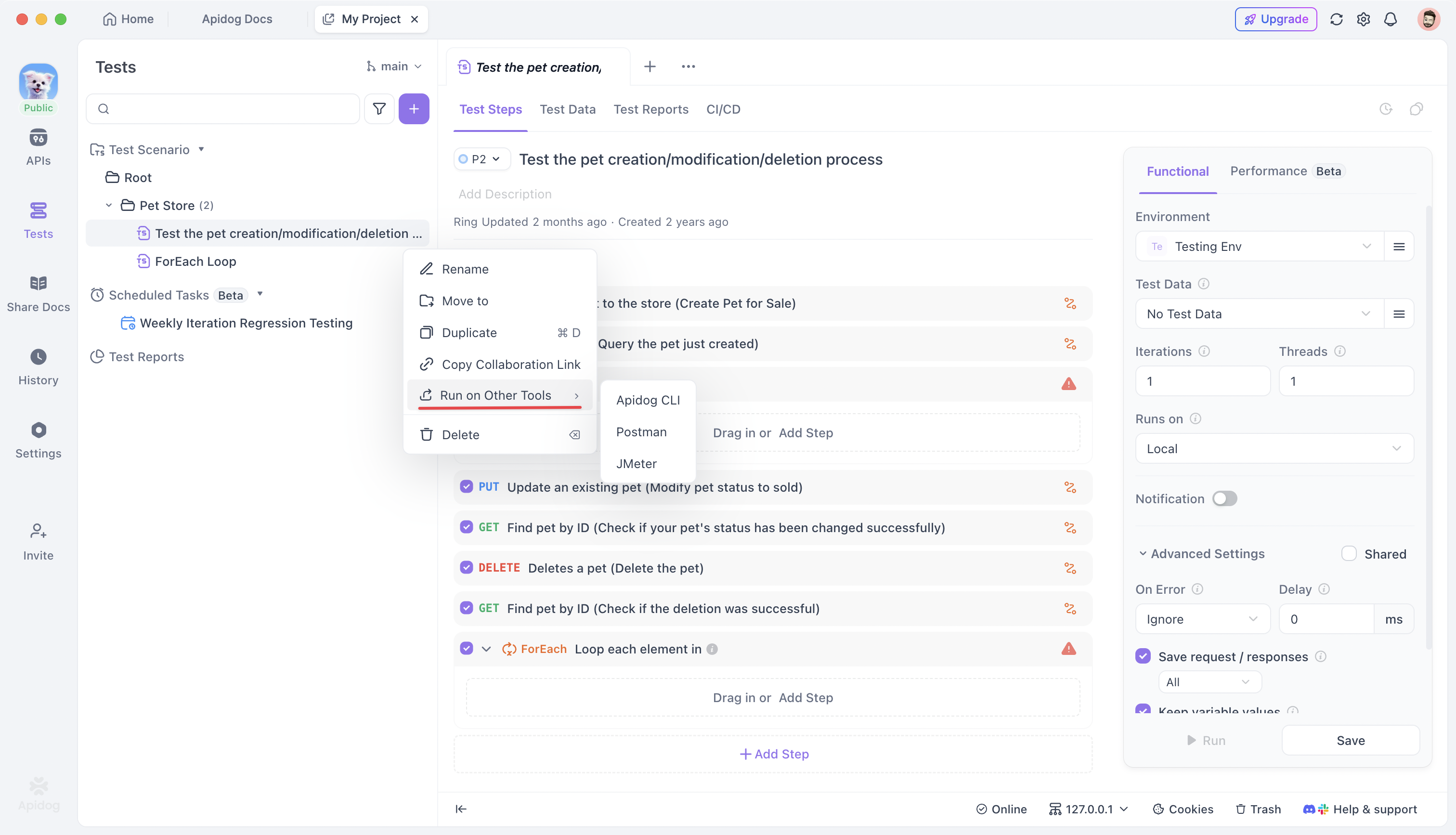
Task: Open new tab with plus icon
Action: point(650,66)
